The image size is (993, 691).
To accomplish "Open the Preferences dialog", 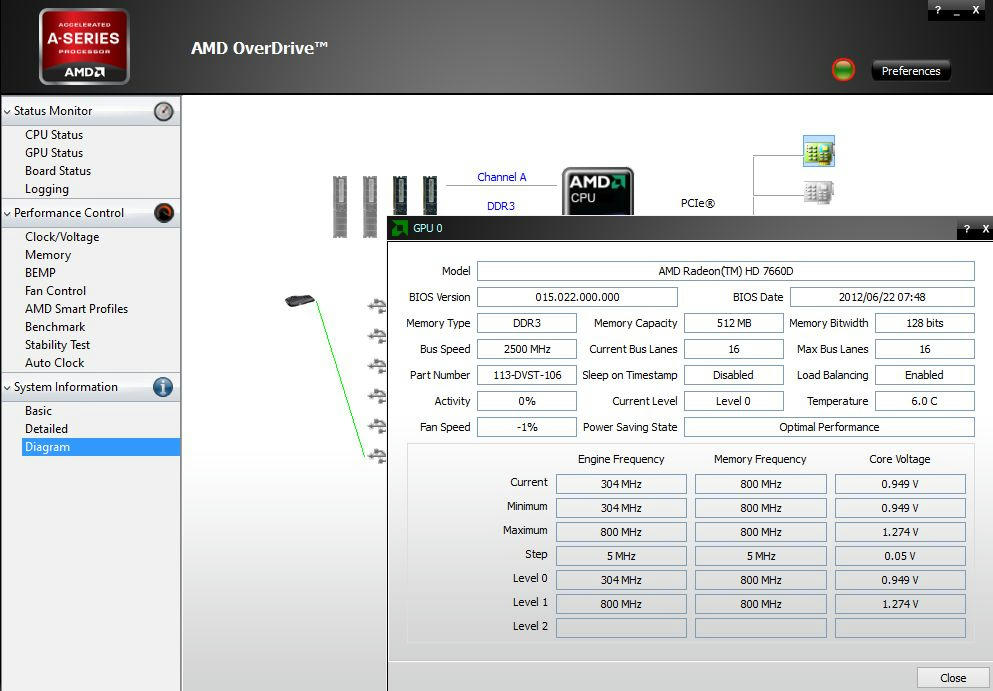I will [x=911, y=71].
